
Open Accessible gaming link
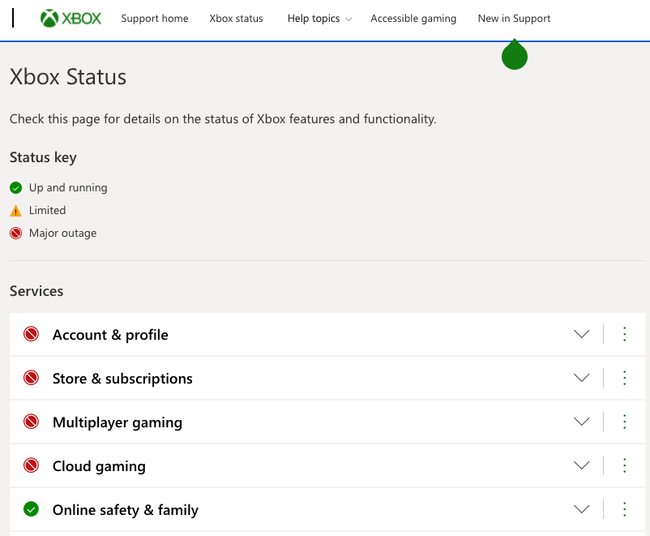413,19
